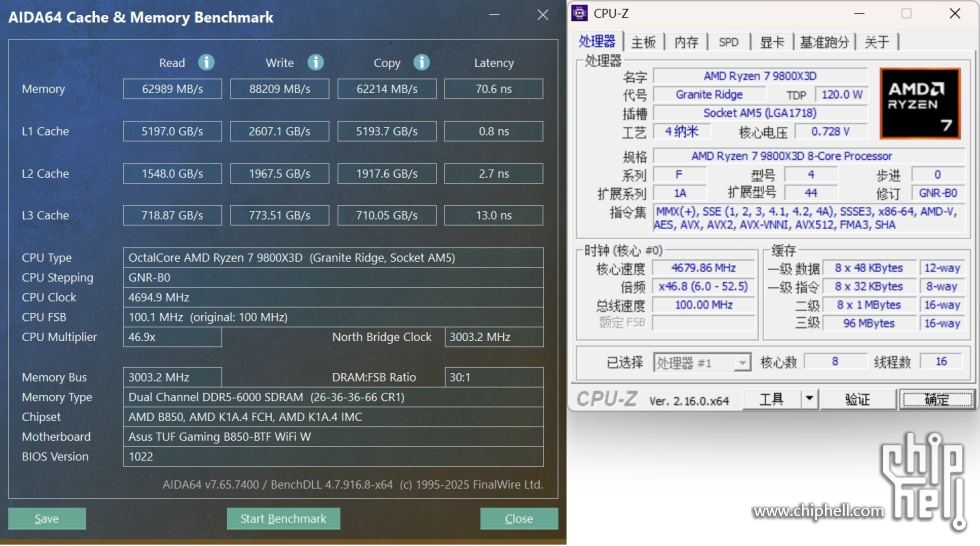Click the 确定 button in CPU-Z
980x546 pixels.
(936, 399)
